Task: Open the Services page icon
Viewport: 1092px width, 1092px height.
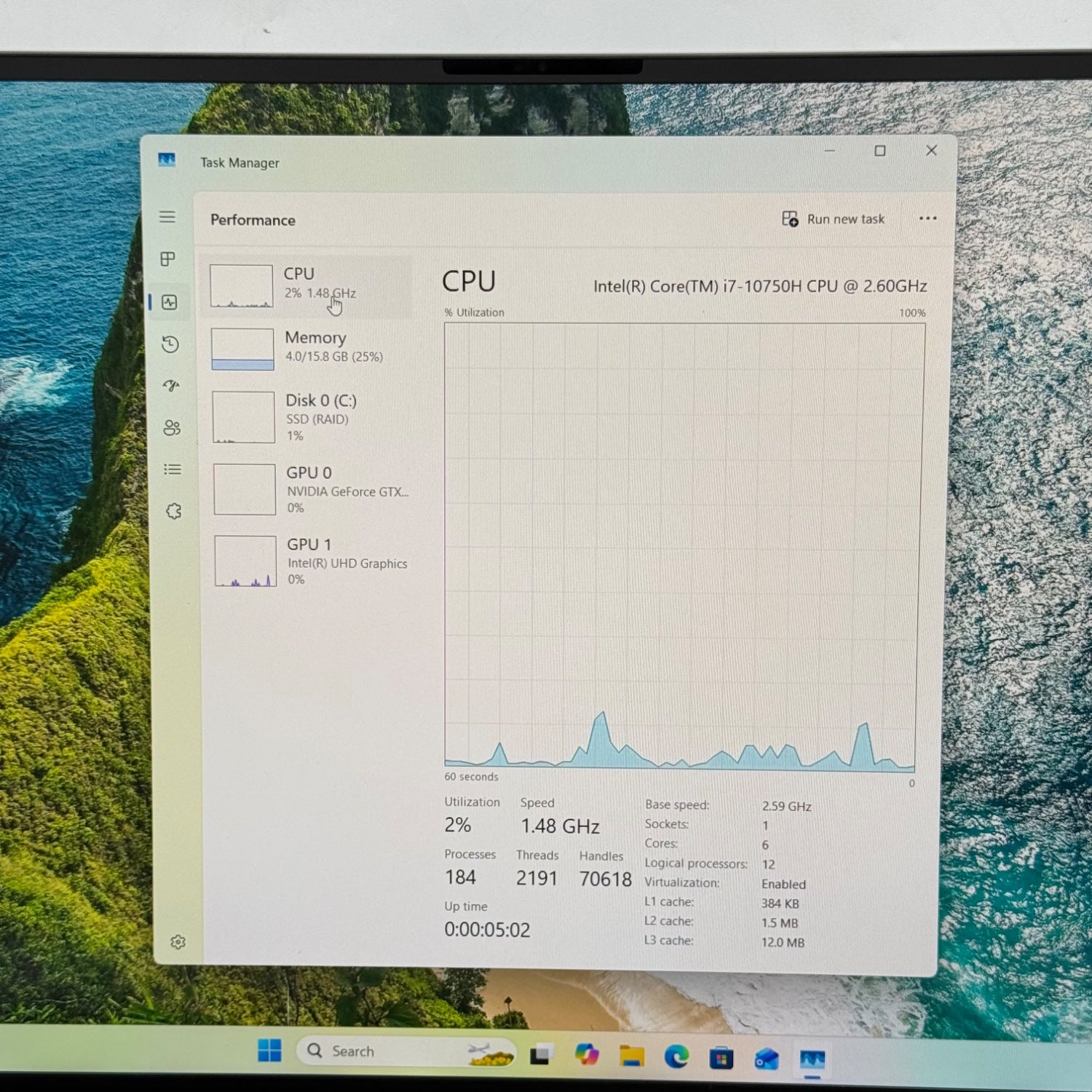Action: tap(173, 512)
